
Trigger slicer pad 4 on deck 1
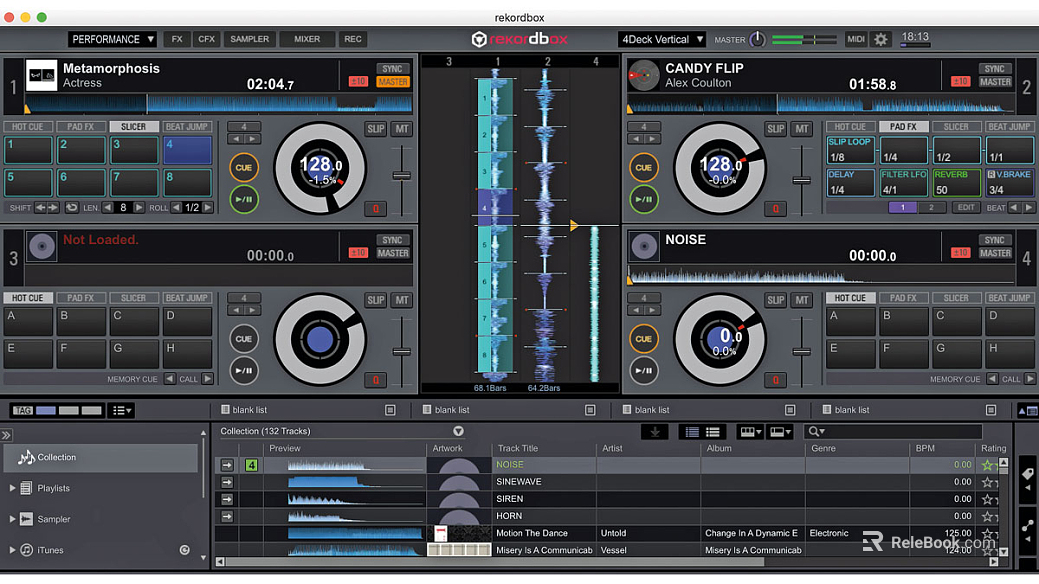pos(188,150)
